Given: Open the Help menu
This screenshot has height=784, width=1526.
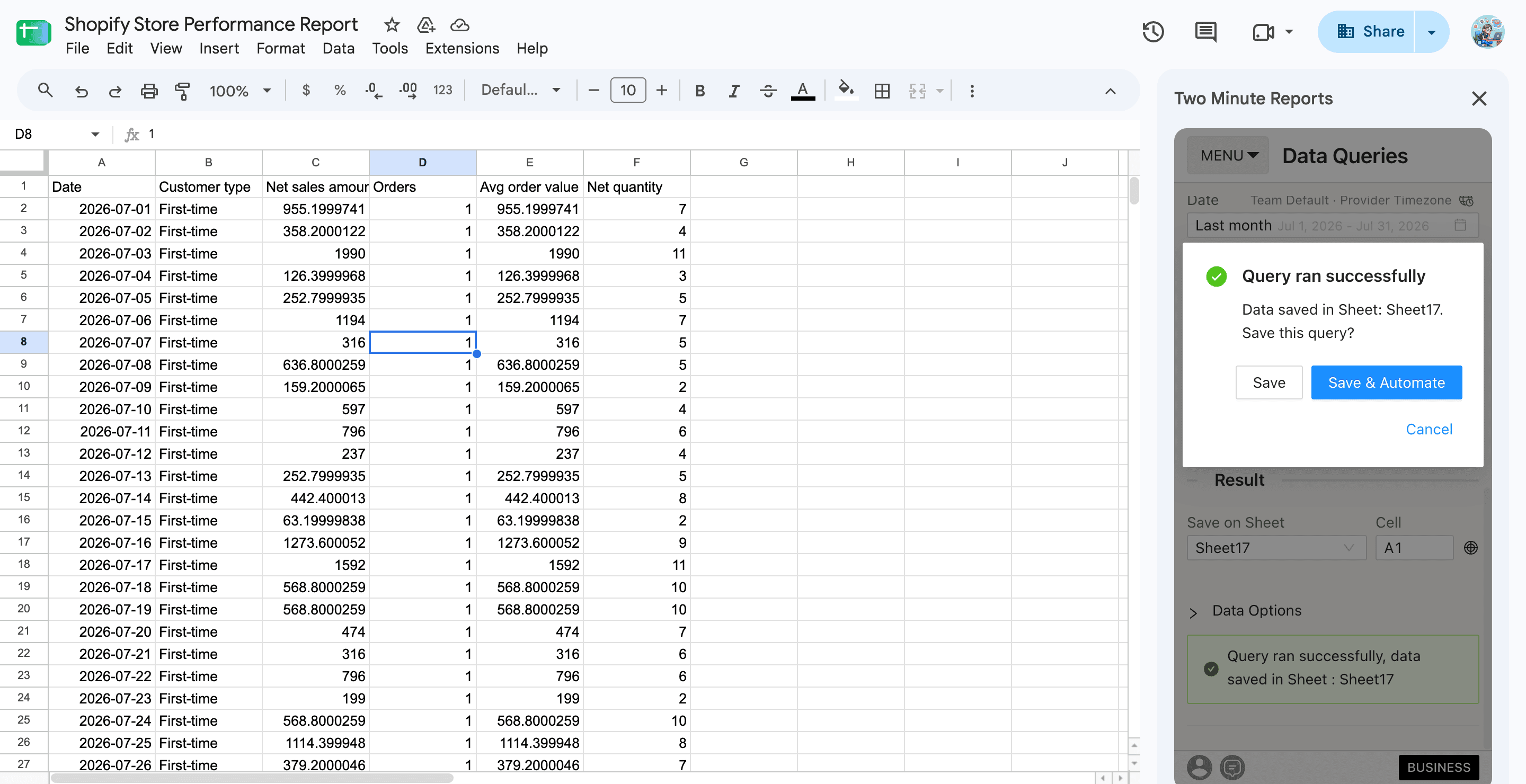Looking at the screenshot, I should pos(532,48).
